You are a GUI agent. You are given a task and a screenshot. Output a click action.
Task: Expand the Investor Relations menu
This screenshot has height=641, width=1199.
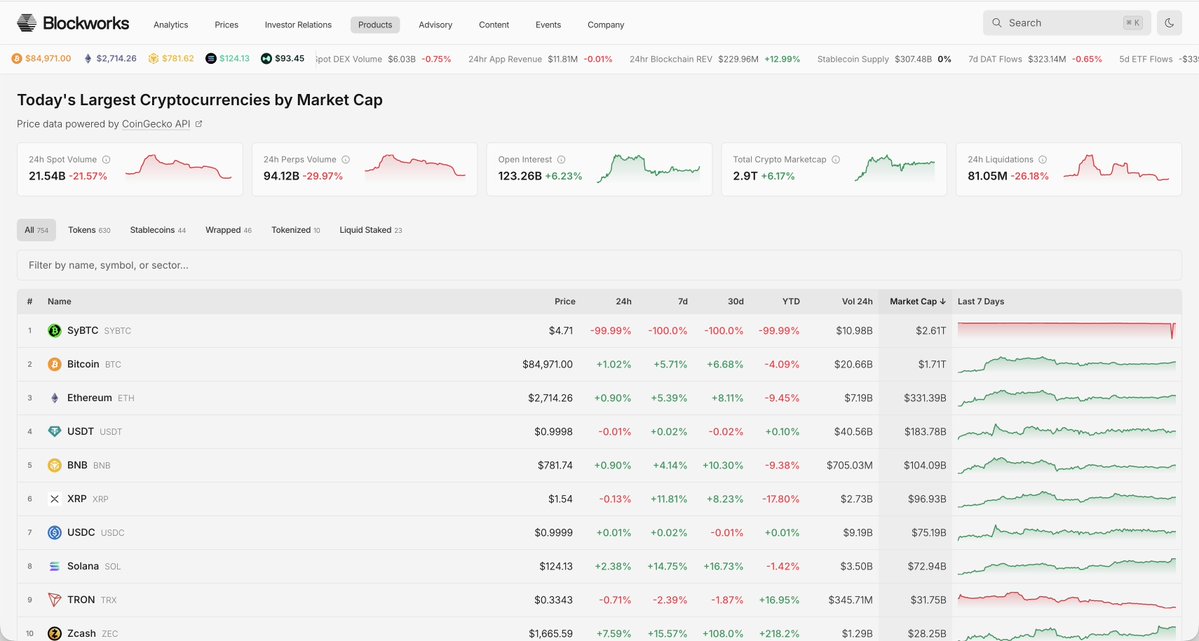[298, 24]
